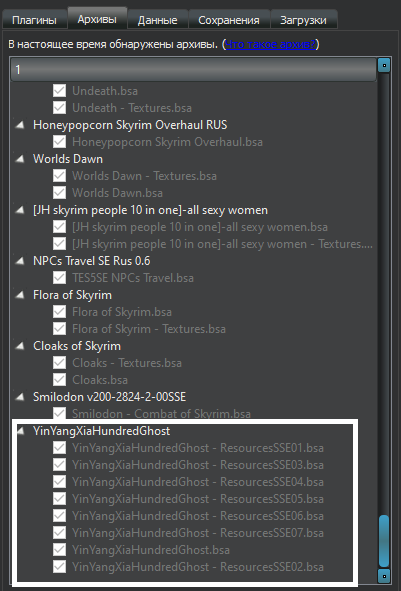Collapse Honeypopcorn Skyrim Overhaul RUS group
This screenshot has width=401, height=591.
click(x=20, y=125)
